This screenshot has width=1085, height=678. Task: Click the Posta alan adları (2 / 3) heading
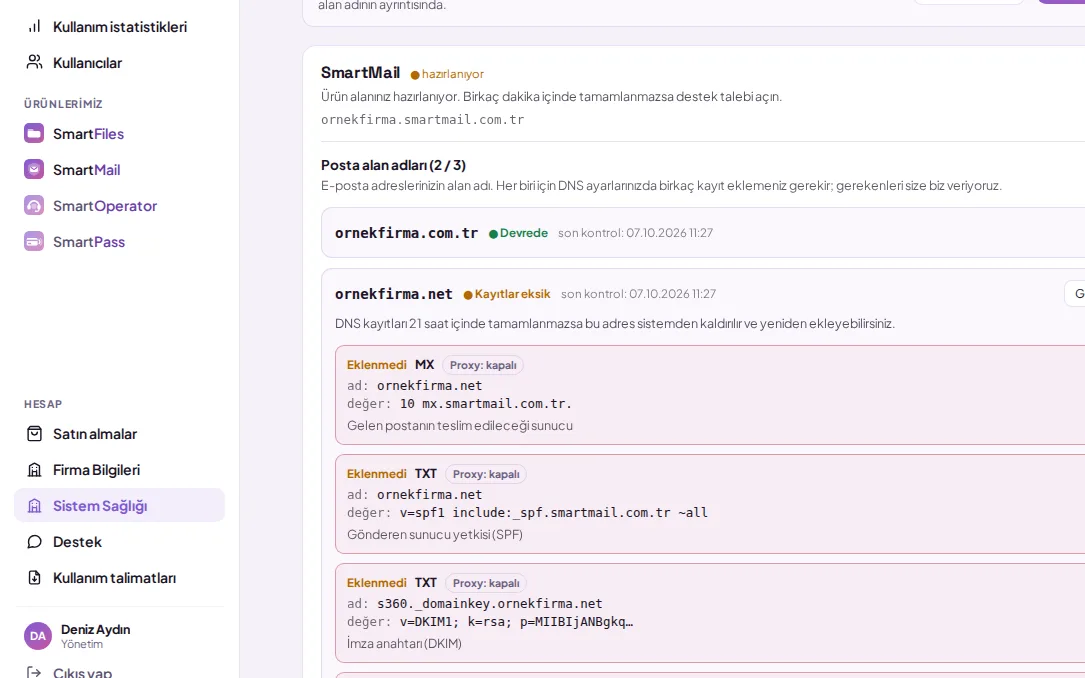click(393, 165)
